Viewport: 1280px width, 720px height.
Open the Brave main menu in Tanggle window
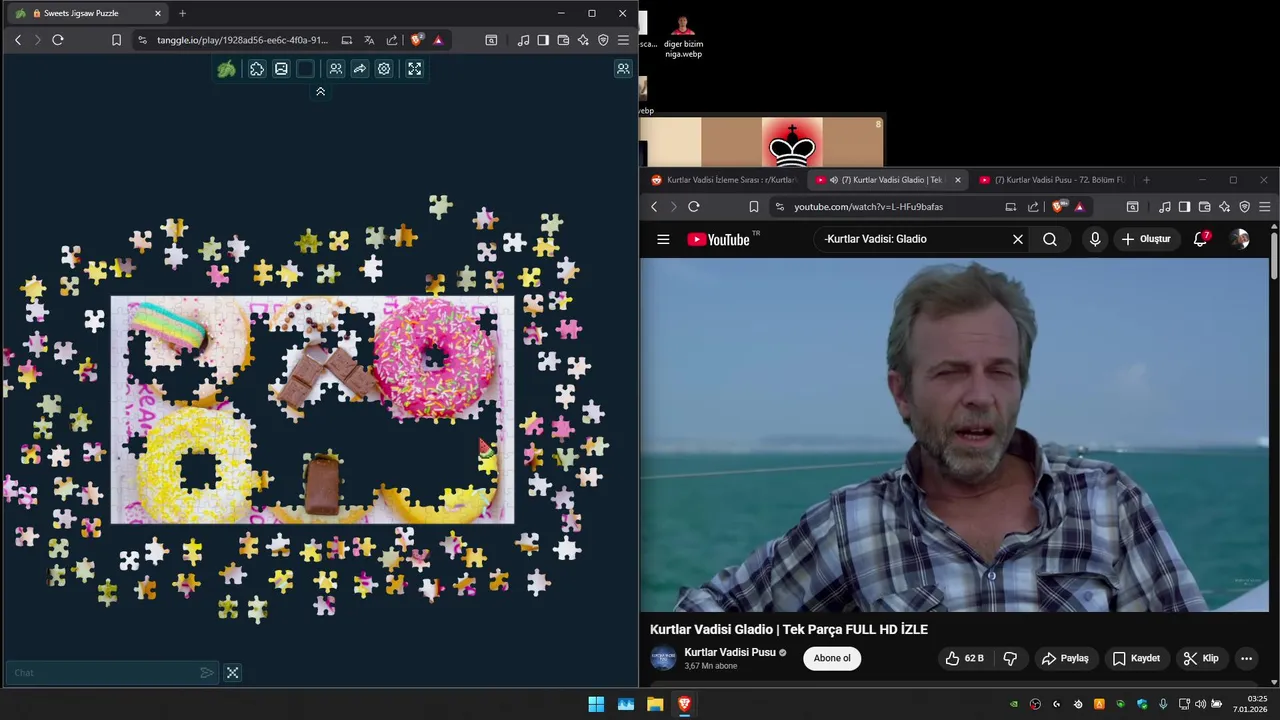click(x=623, y=40)
